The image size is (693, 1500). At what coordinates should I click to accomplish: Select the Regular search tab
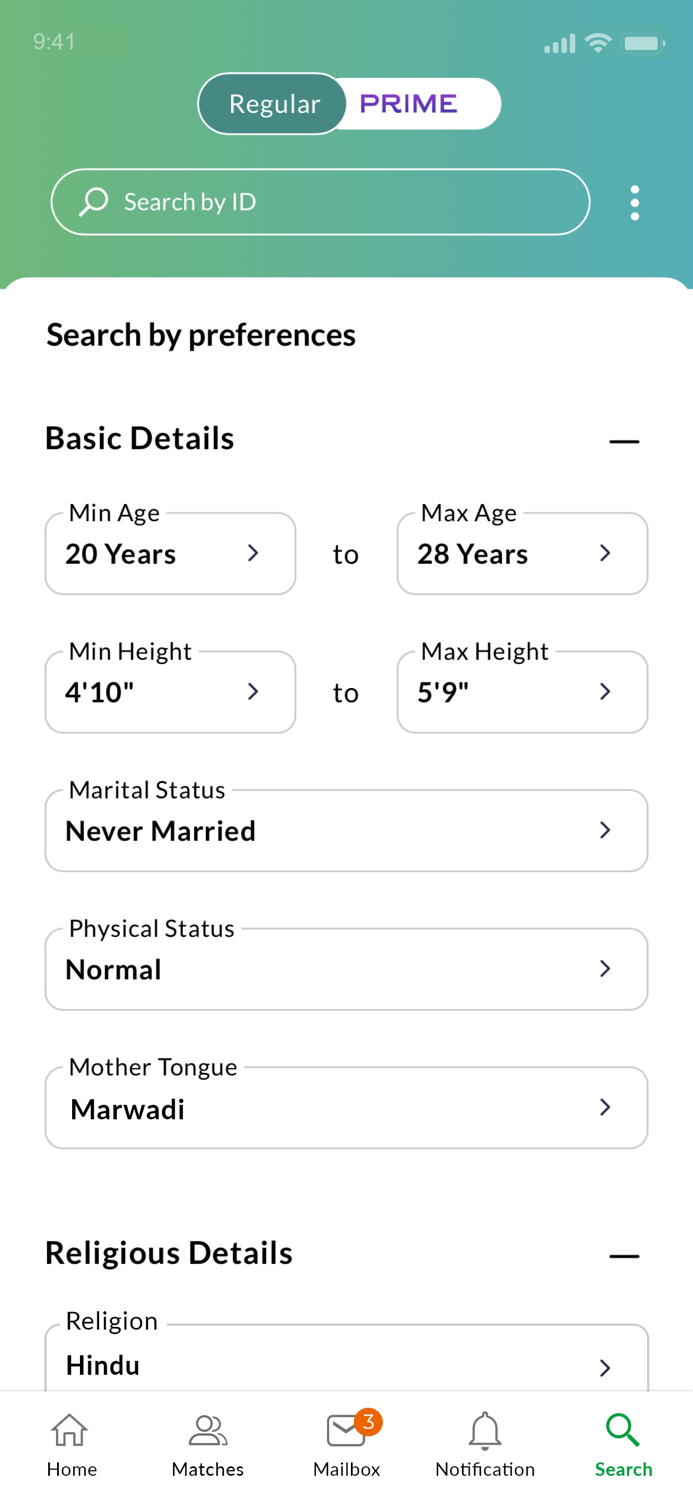[x=273, y=103]
